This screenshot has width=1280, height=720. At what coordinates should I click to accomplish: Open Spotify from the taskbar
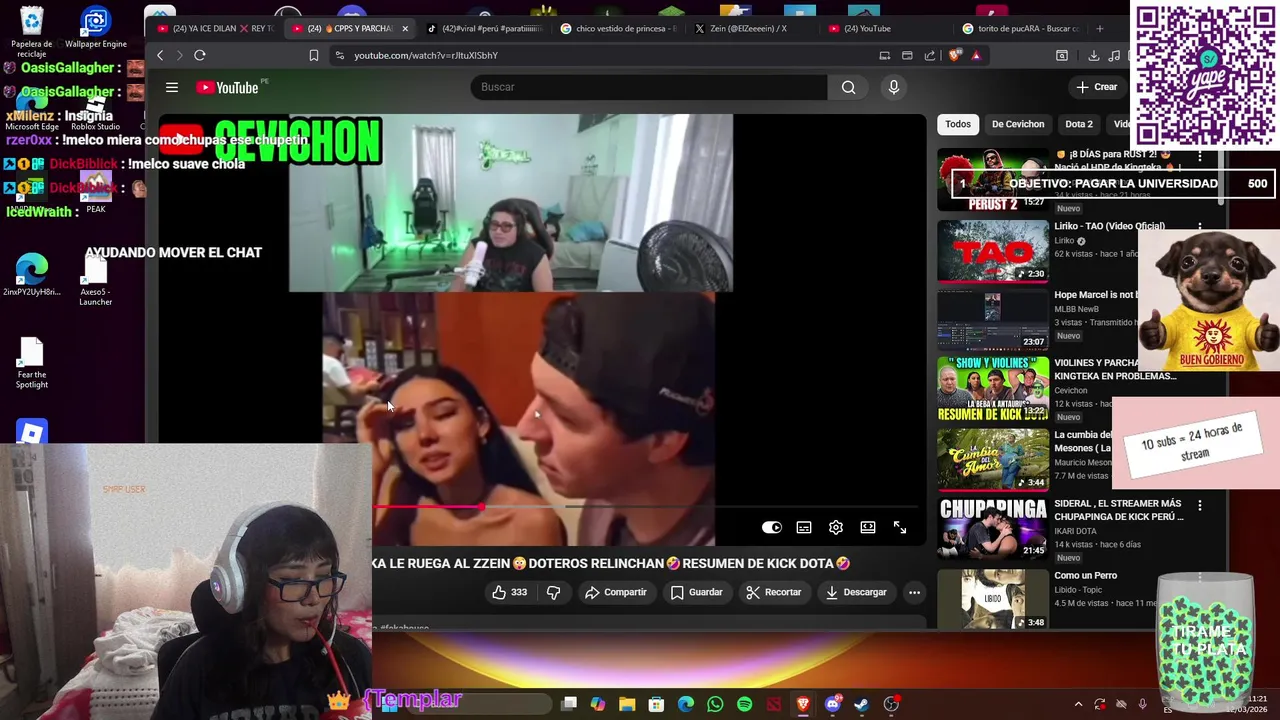744,705
